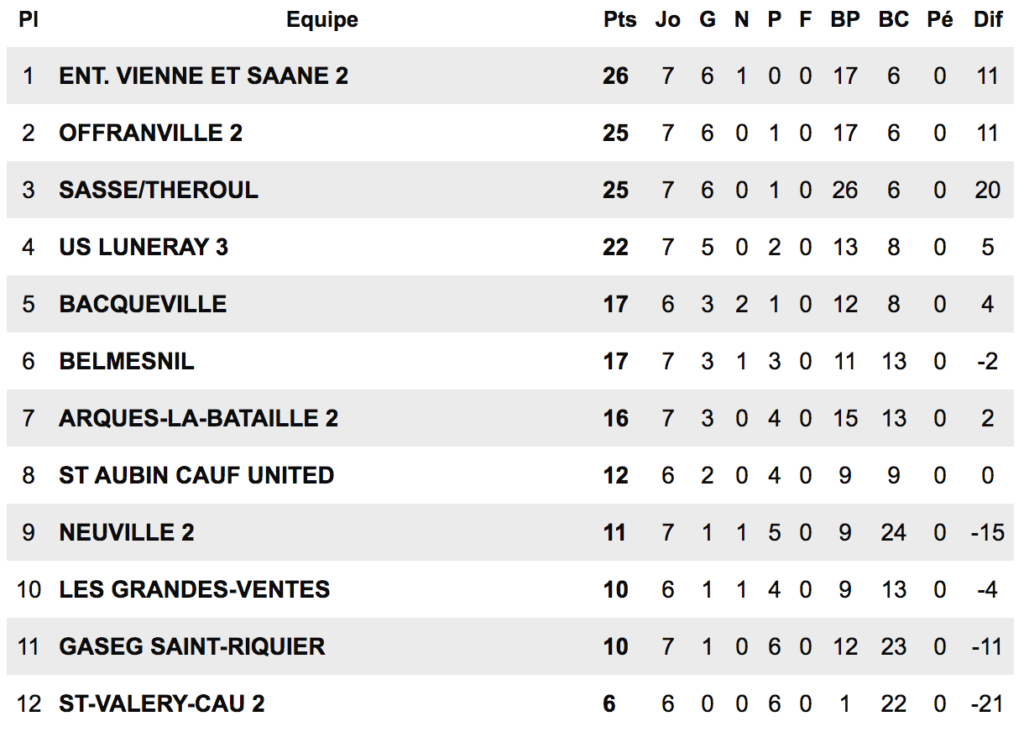Click the Pl ranking column header
This screenshot has height=732, width=1024.
pyautogui.click(x=28, y=20)
